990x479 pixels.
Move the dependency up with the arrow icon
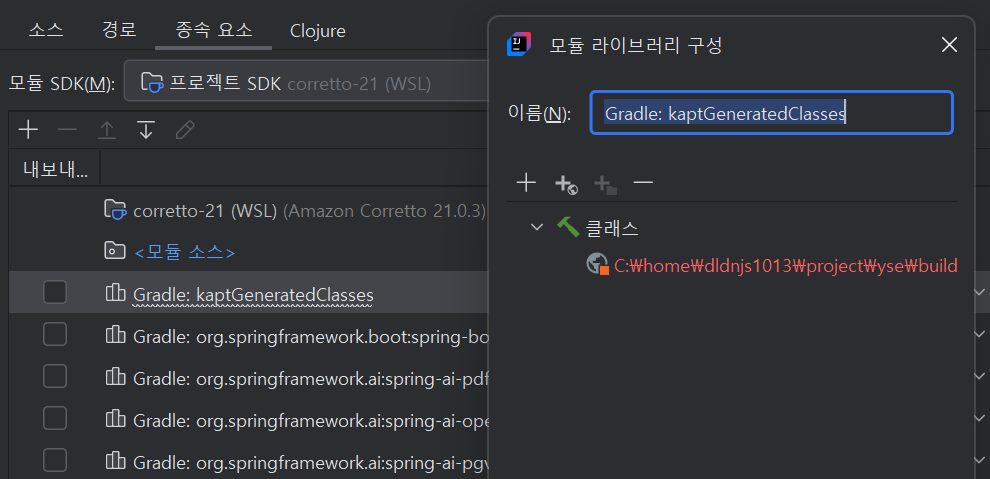tap(107, 131)
